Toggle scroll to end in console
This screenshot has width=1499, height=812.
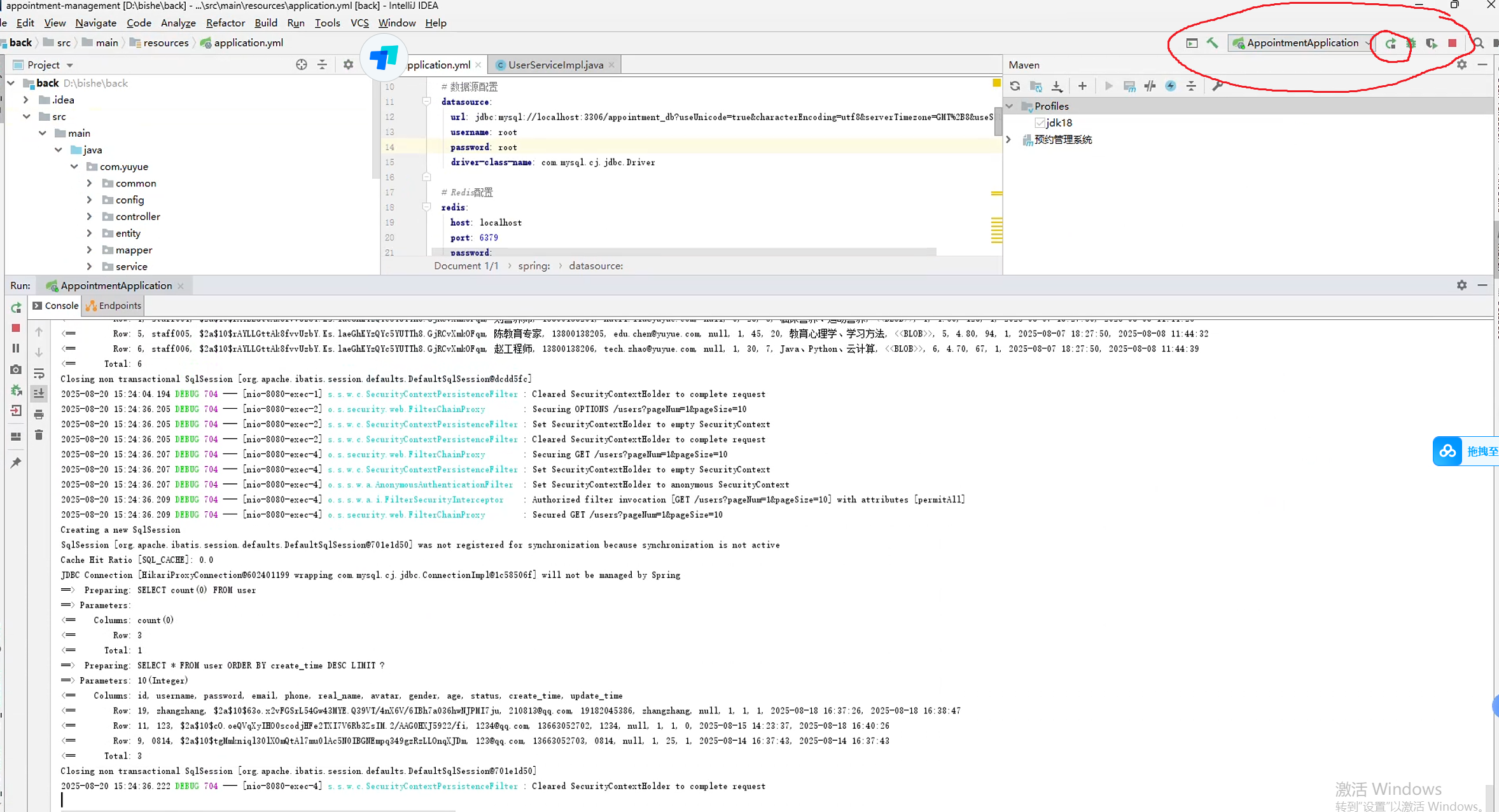(39, 394)
